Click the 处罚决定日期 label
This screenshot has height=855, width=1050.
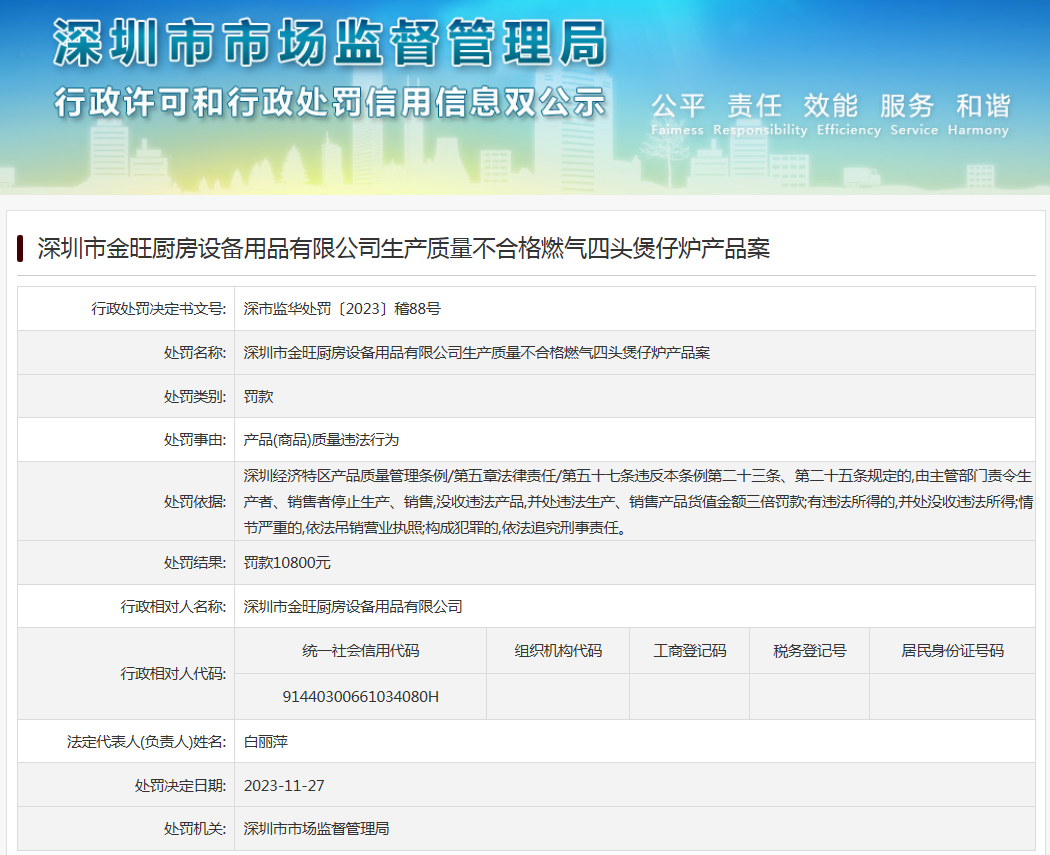pos(181,785)
